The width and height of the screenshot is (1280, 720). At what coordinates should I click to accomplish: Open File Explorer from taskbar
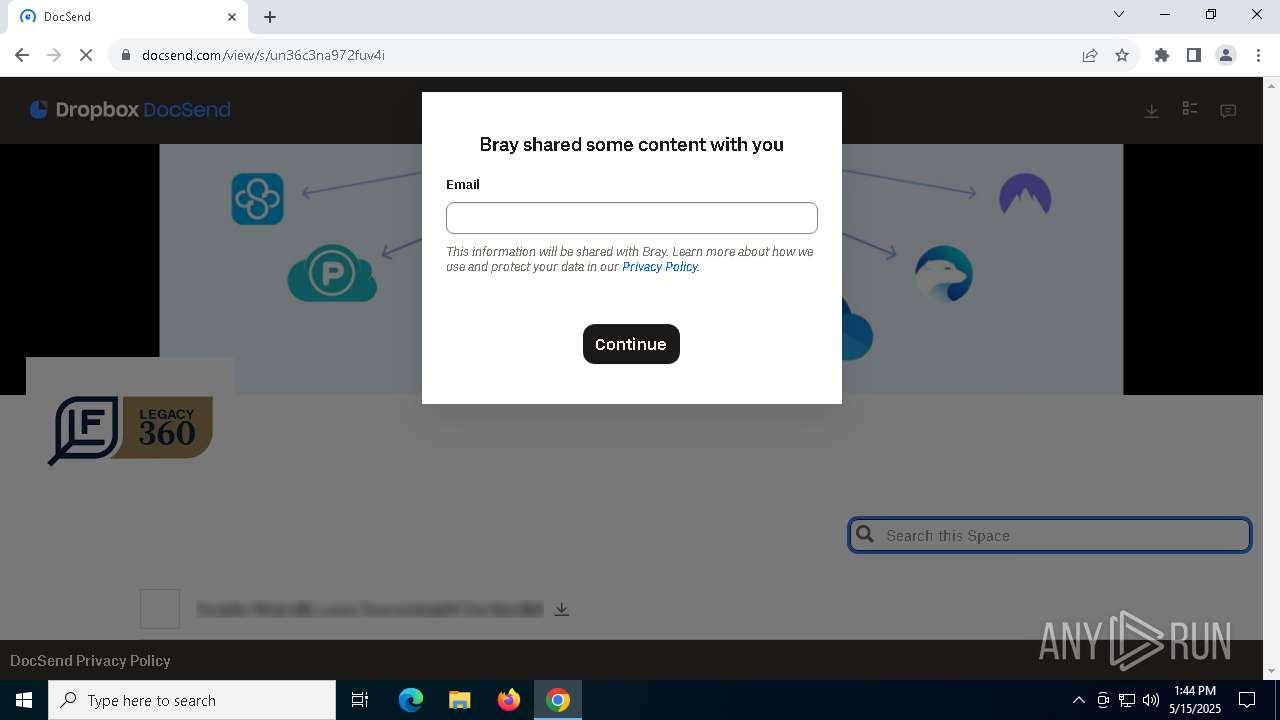point(460,700)
